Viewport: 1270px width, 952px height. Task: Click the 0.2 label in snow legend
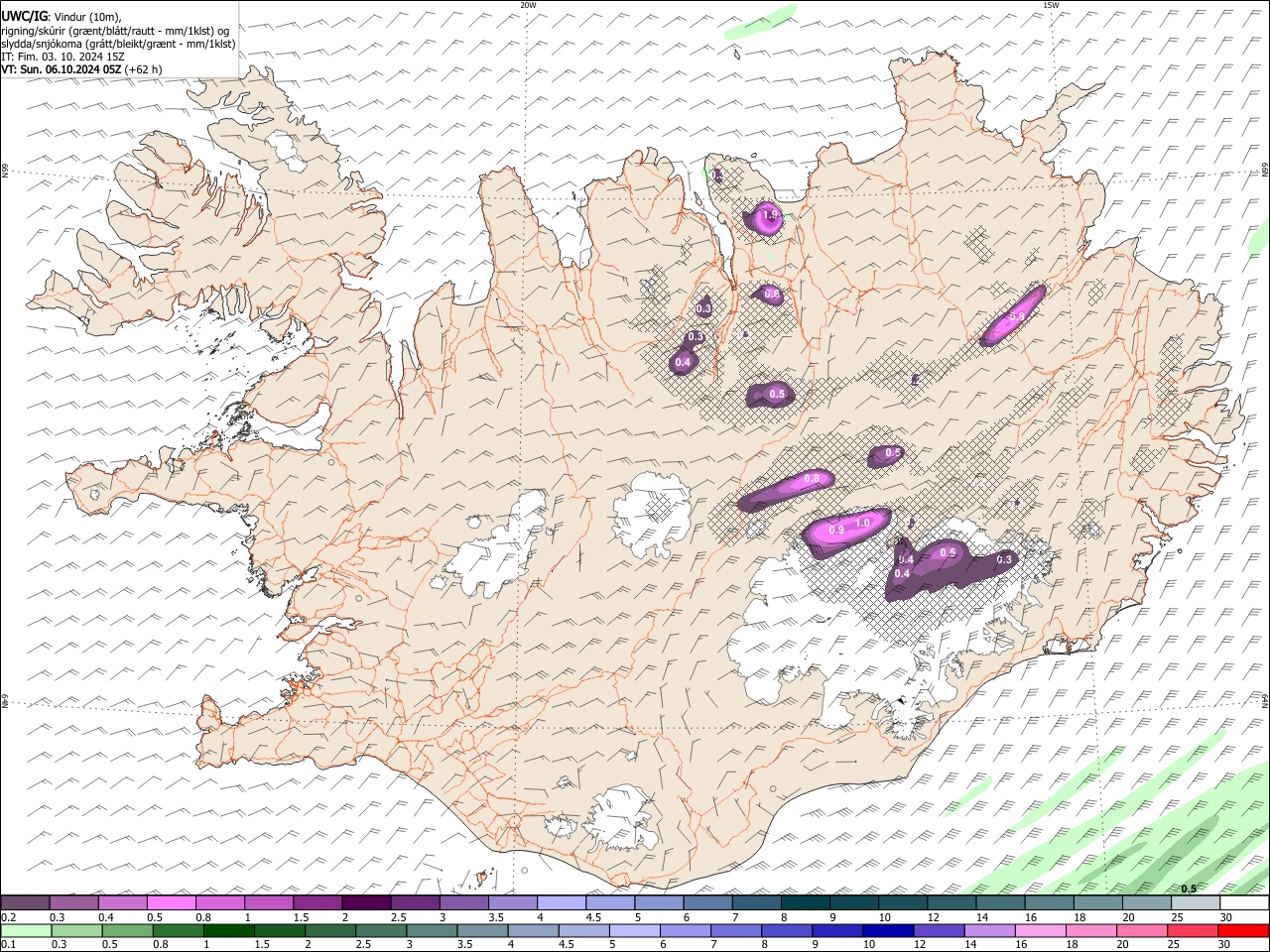click(8, 917)
